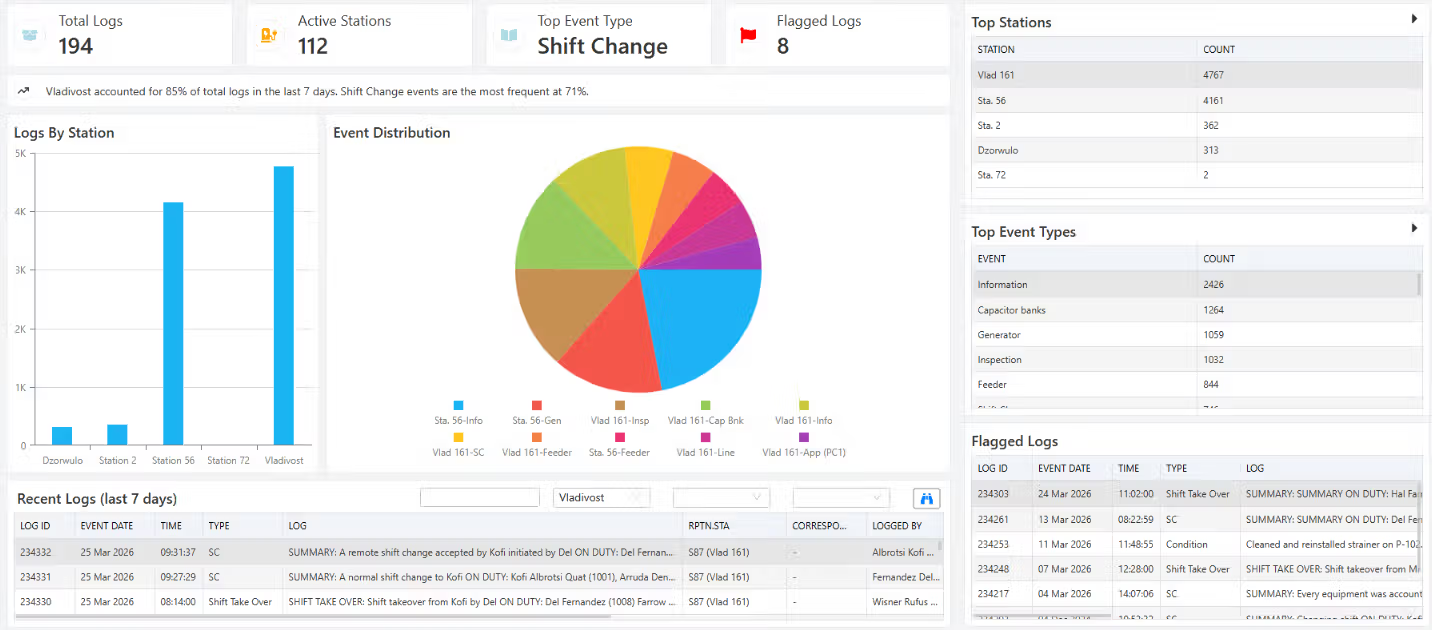Click the Total Logs card icon
The width and height of the screenshot is (1432, 630).
pos(29,35)
